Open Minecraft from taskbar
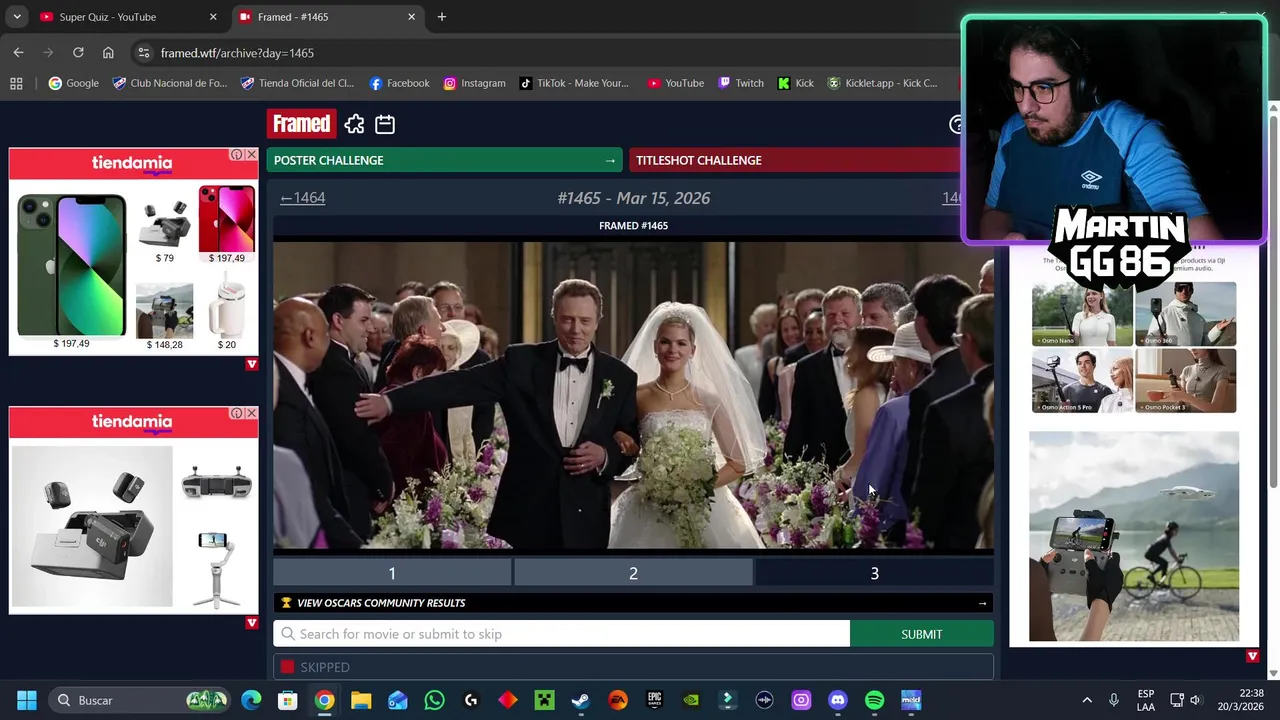The image size is (1280, 720). [x=544, y=700]
